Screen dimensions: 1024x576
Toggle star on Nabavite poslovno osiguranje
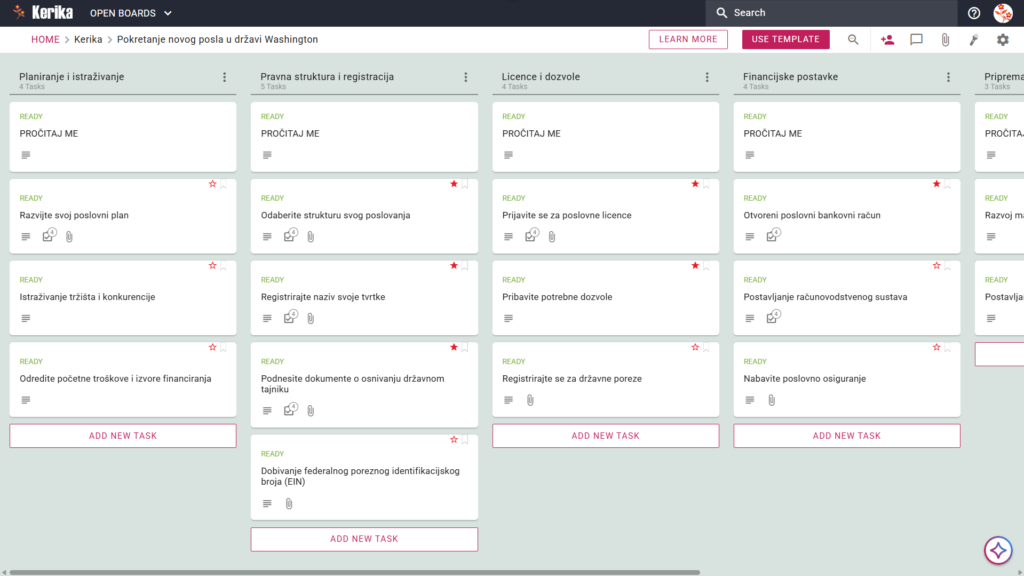[936, 347]
